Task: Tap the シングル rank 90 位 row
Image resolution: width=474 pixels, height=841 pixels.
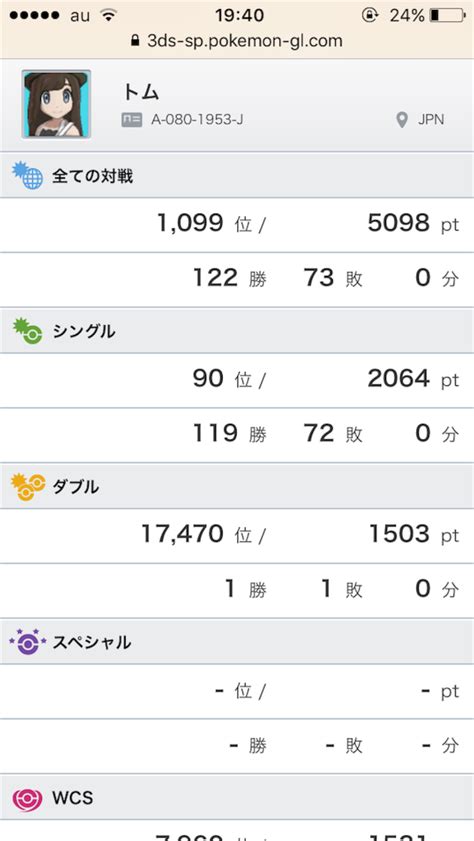Action: coord(237,380)
